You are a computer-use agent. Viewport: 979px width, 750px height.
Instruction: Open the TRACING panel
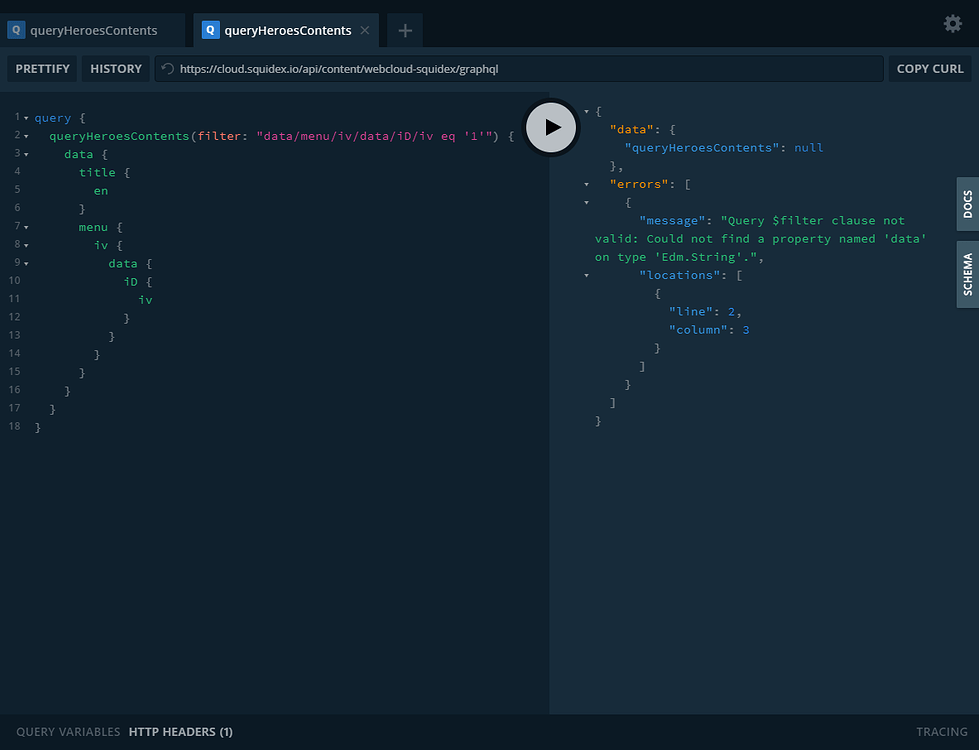coord(941,731)
